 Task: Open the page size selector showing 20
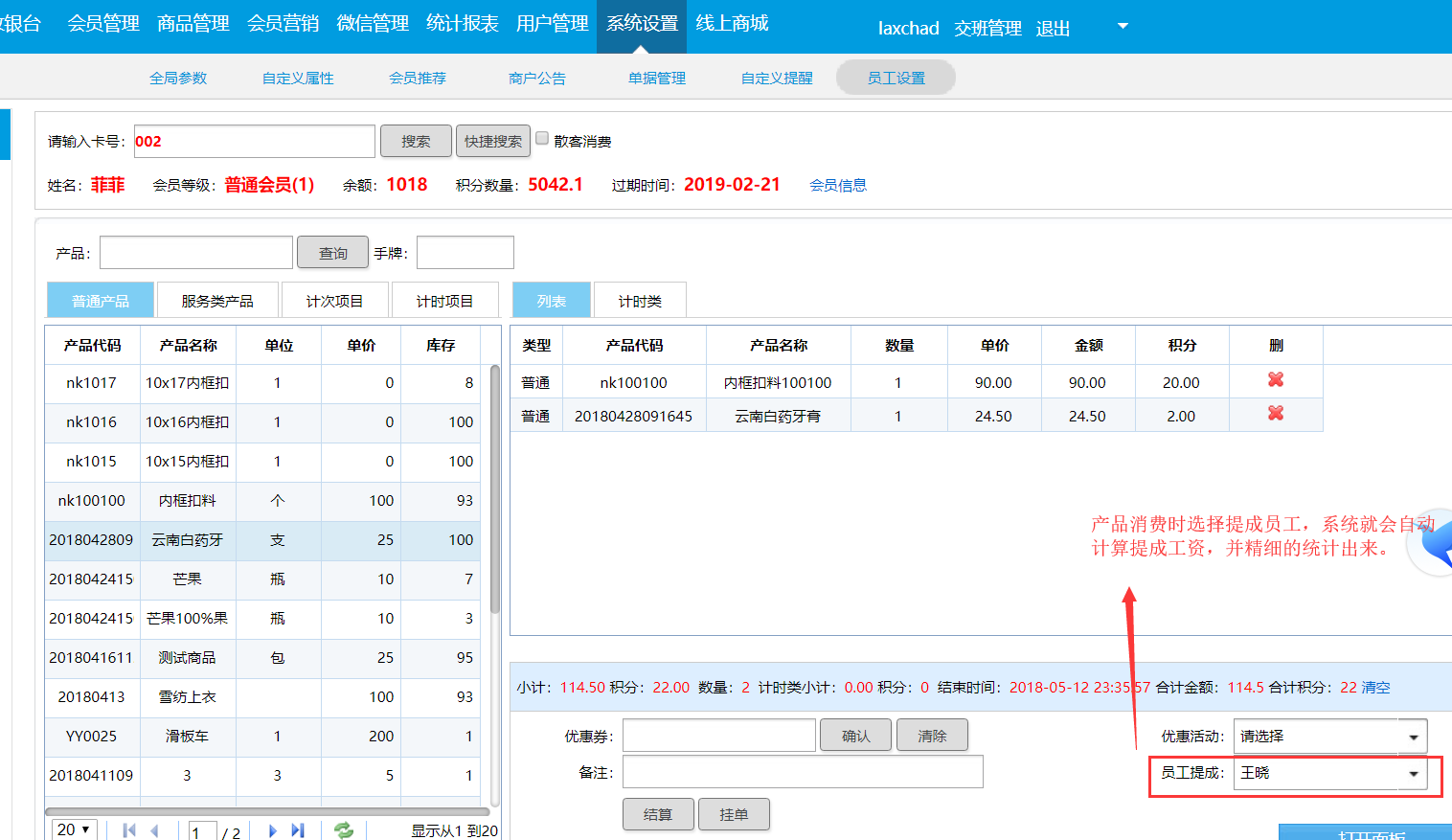74,829
